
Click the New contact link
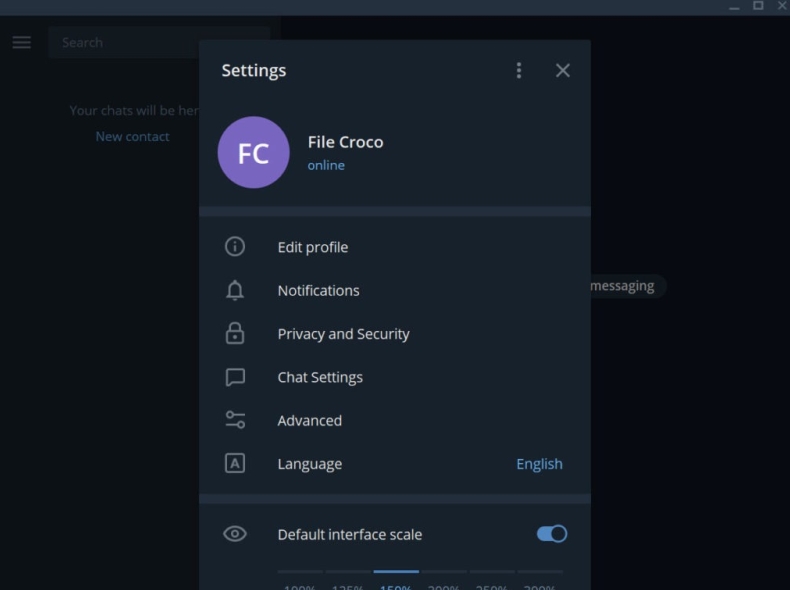pyautogui.click(x=132, y=137)
